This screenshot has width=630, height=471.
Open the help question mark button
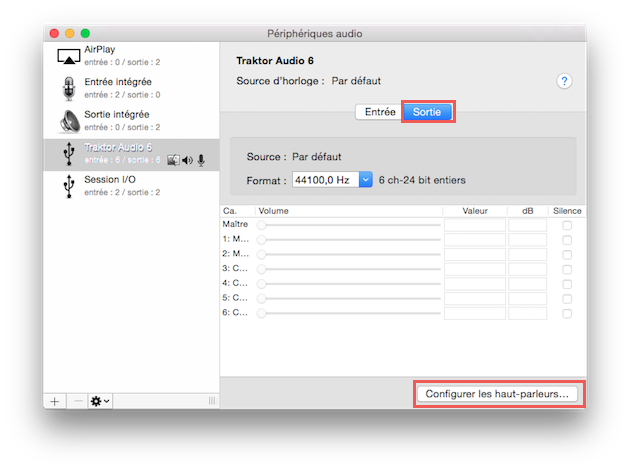(564, 81)
